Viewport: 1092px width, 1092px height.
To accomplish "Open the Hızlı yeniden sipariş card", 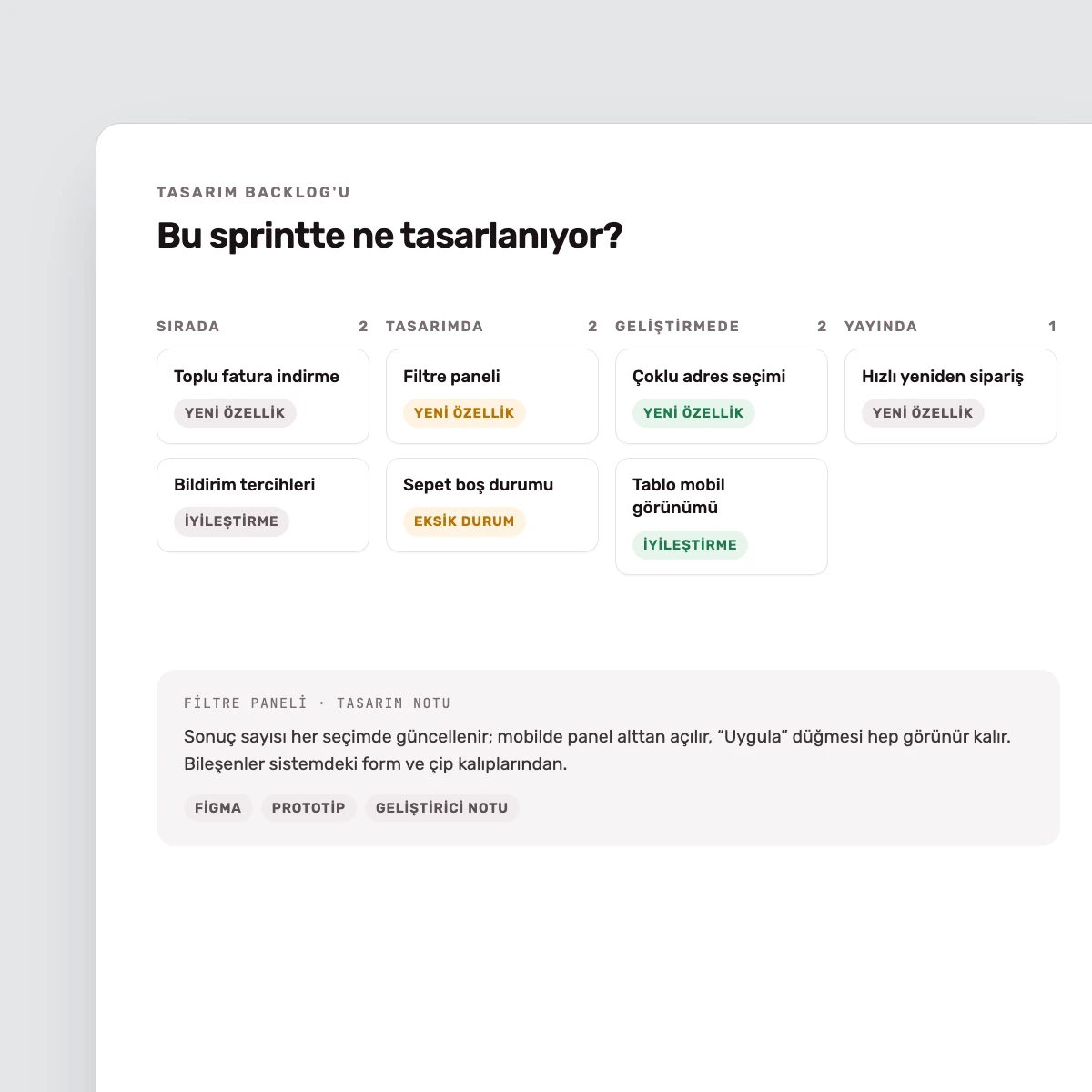I will pos(951,397).
